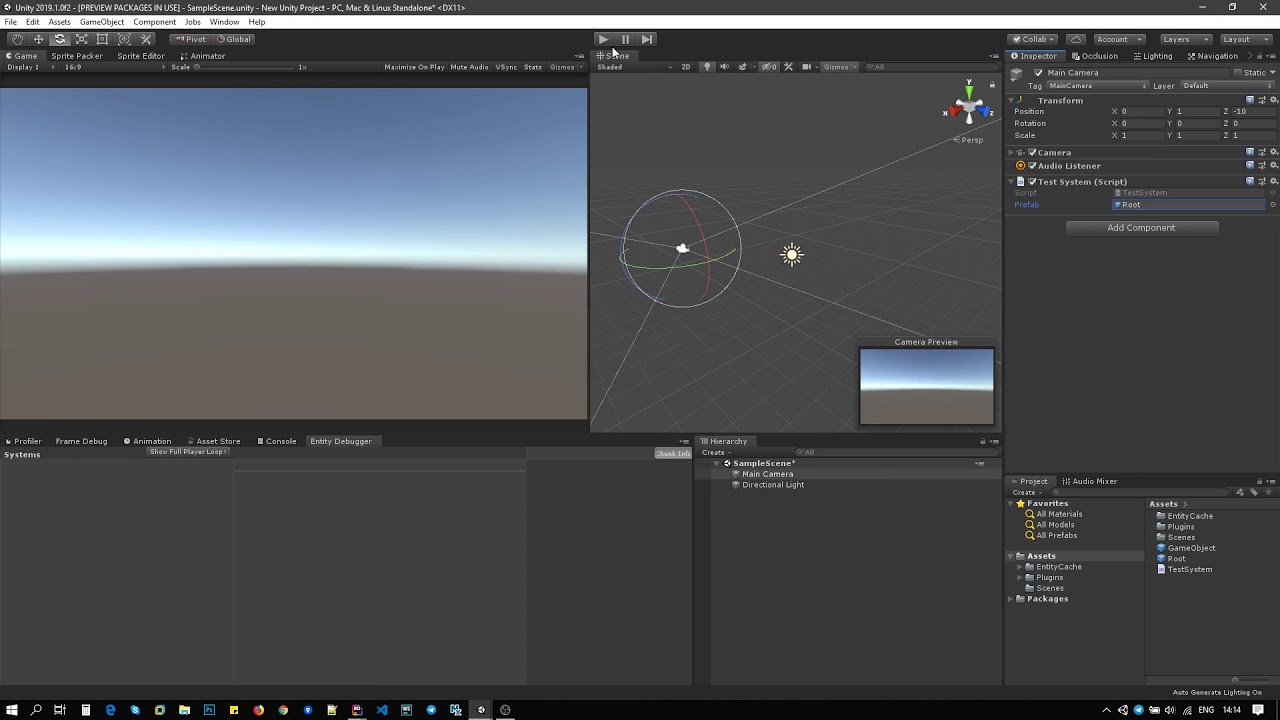Click Directional Light sun icon in scene
This screenshot has height=720, width=1280.
[792, 255]
